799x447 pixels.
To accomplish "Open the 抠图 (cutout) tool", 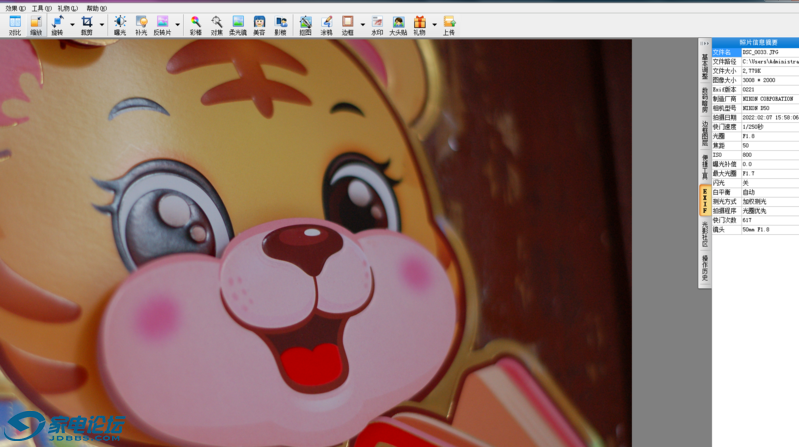I will tap(305, 25).
